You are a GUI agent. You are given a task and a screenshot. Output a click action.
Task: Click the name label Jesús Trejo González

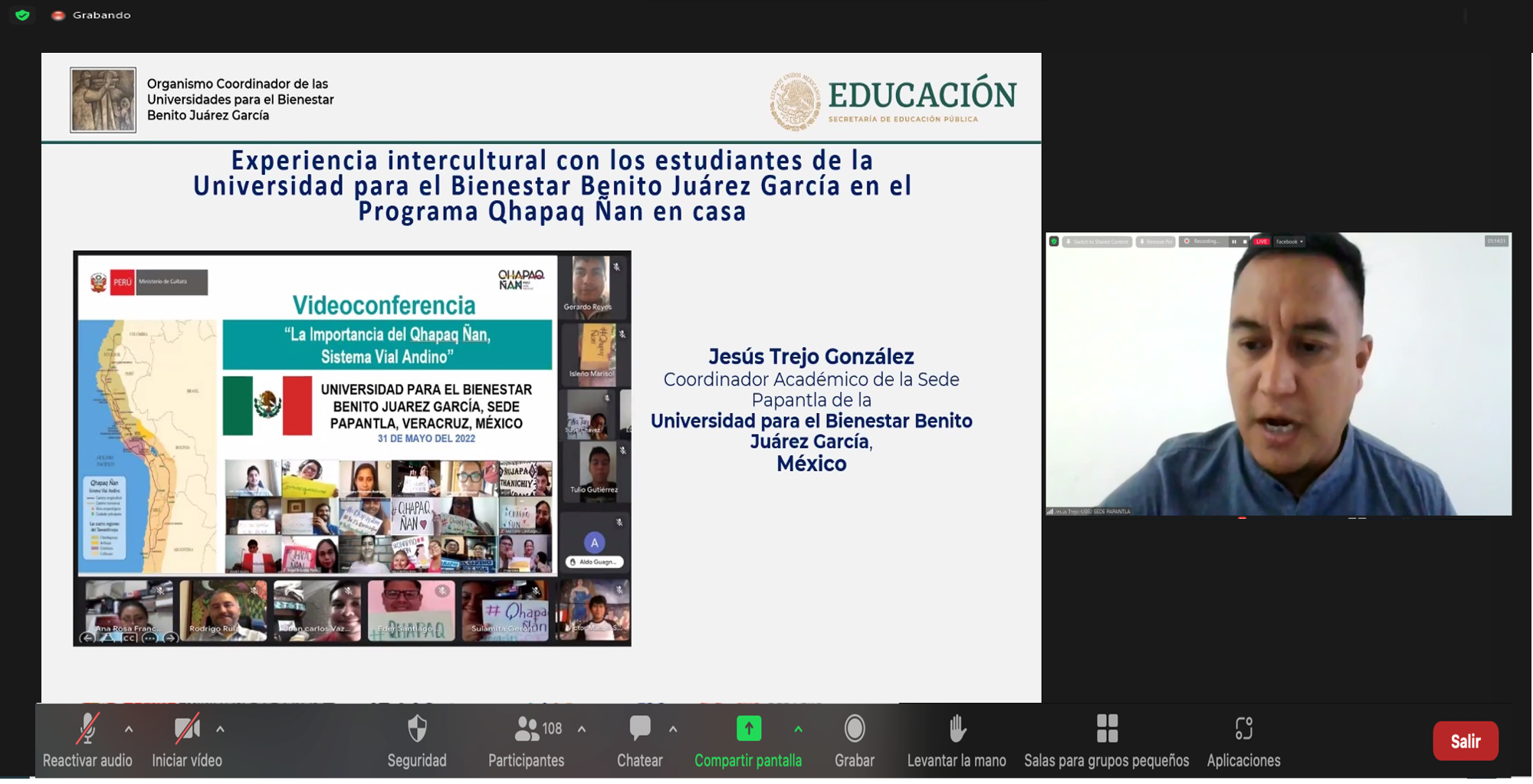click(811, 356)
